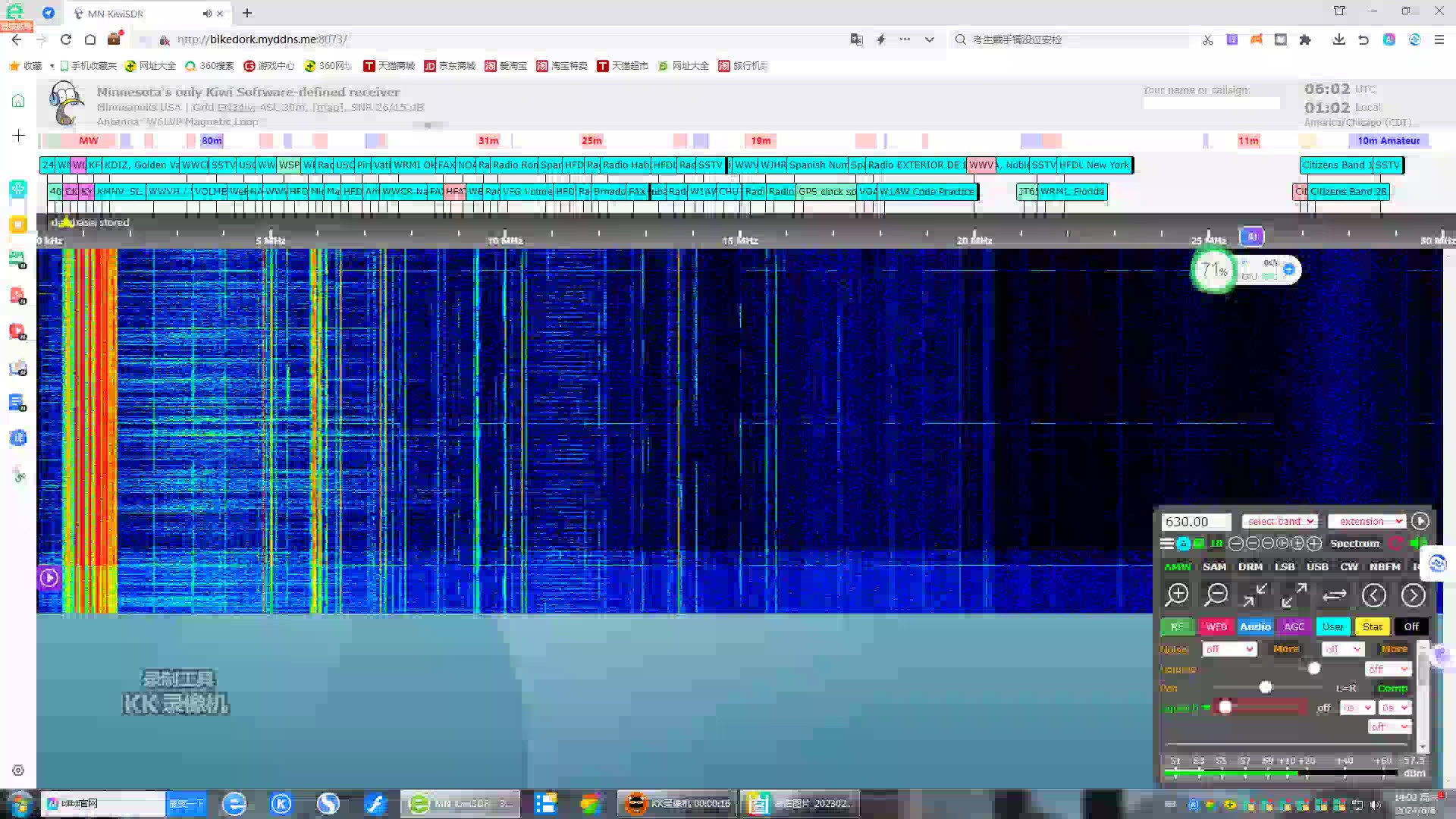
Task: Open a new browser tab with the plus button
Action: (x=247, y=13)
